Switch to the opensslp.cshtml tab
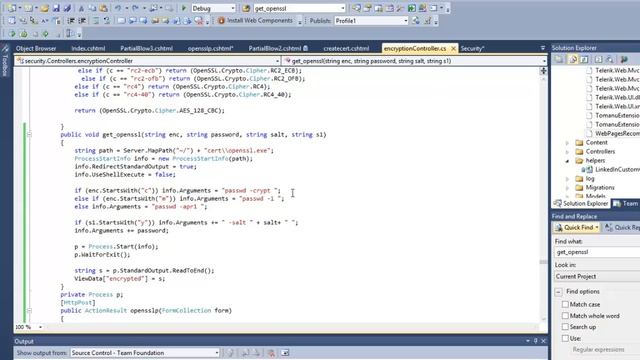Image resolution: width=640 pixels, height=360 pixels. click(211, 49)
